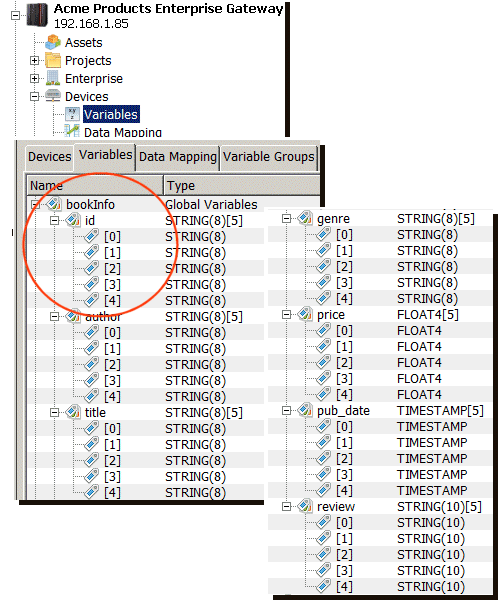Click the Projects folder icon
The height and width of the screenshot is (600, 500).
click(53, 60)
